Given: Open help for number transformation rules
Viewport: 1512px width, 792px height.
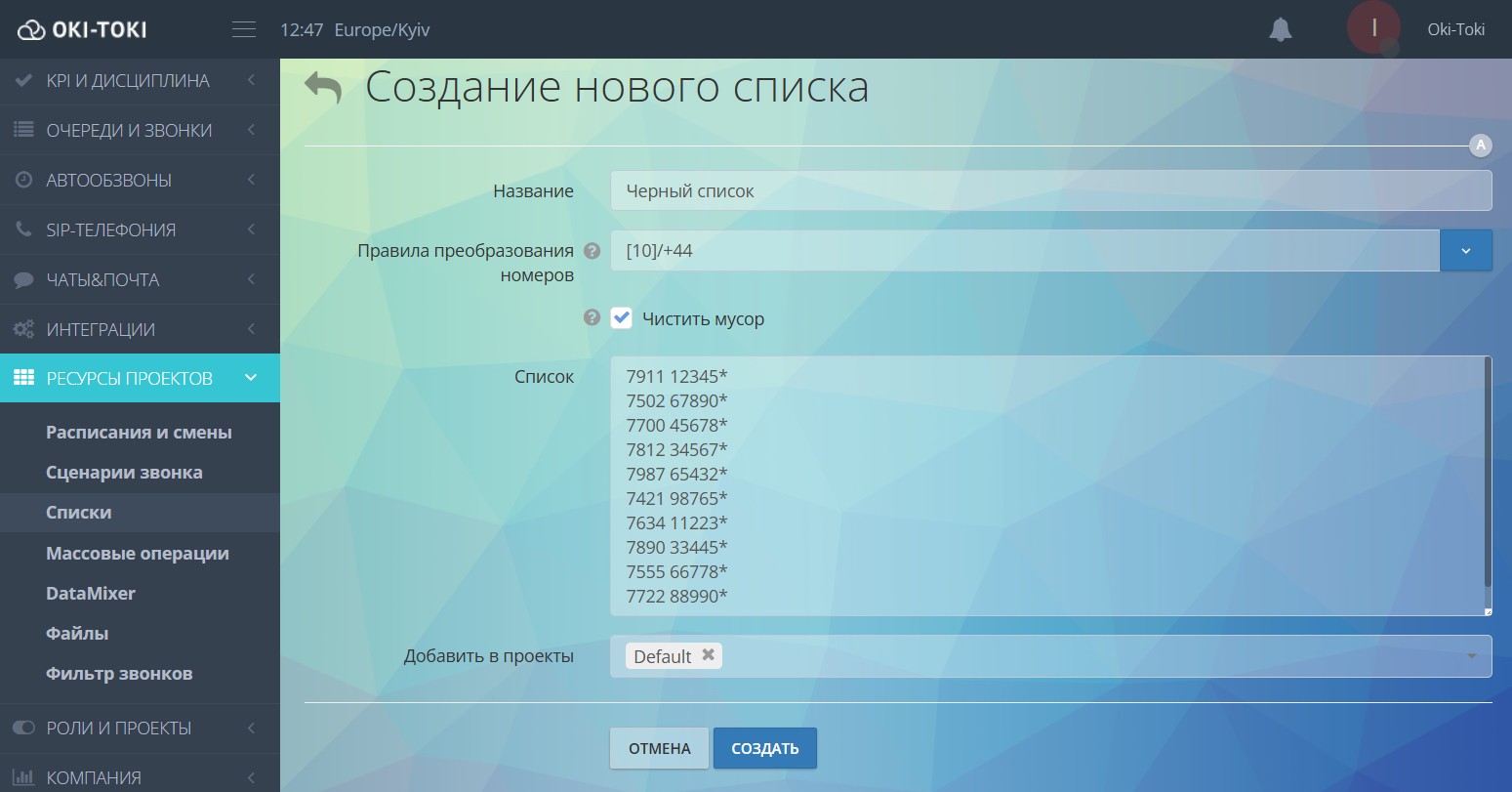Looking at the screenshot, I should click(593, 250).
